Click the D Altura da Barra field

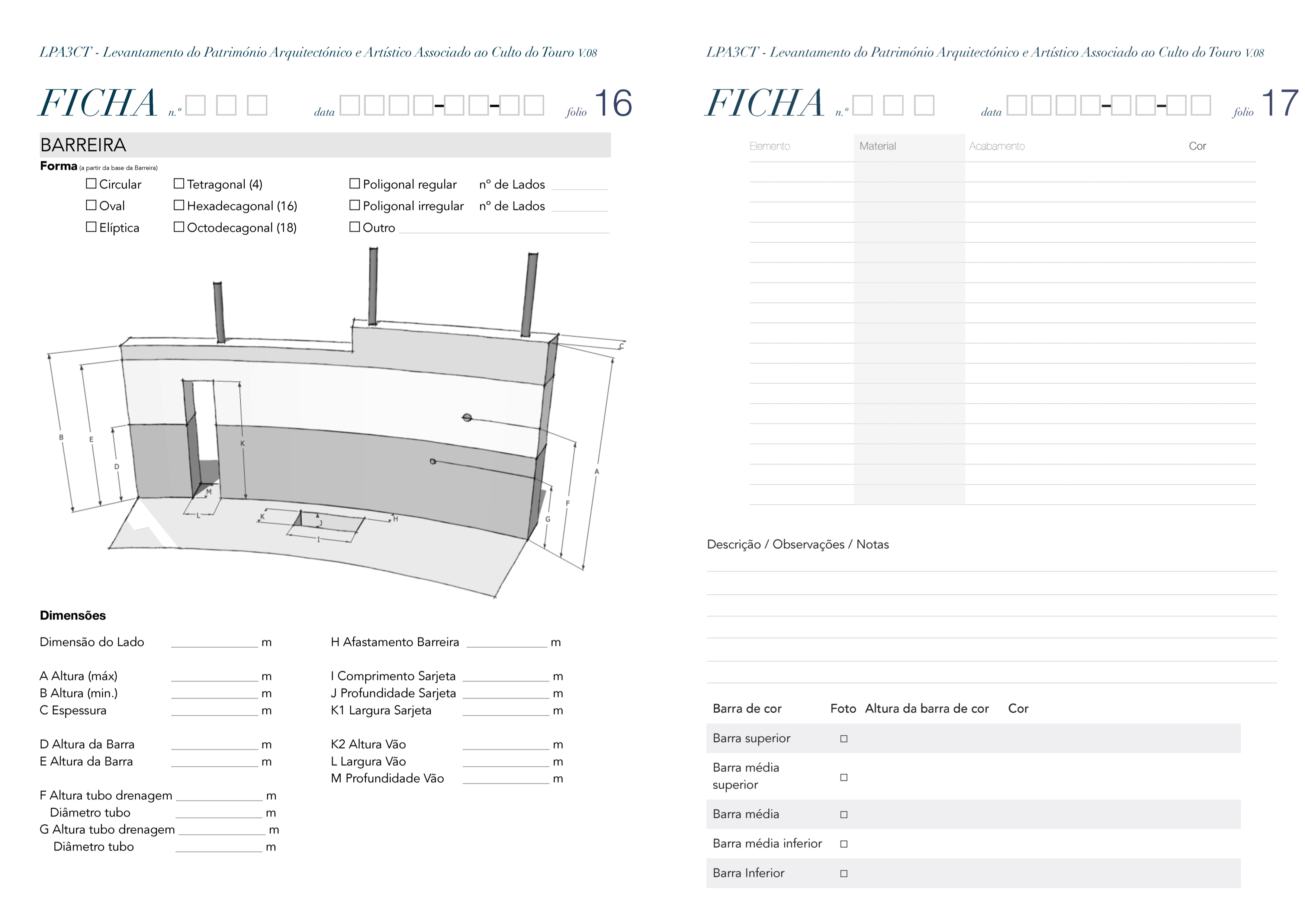(215, 745)
